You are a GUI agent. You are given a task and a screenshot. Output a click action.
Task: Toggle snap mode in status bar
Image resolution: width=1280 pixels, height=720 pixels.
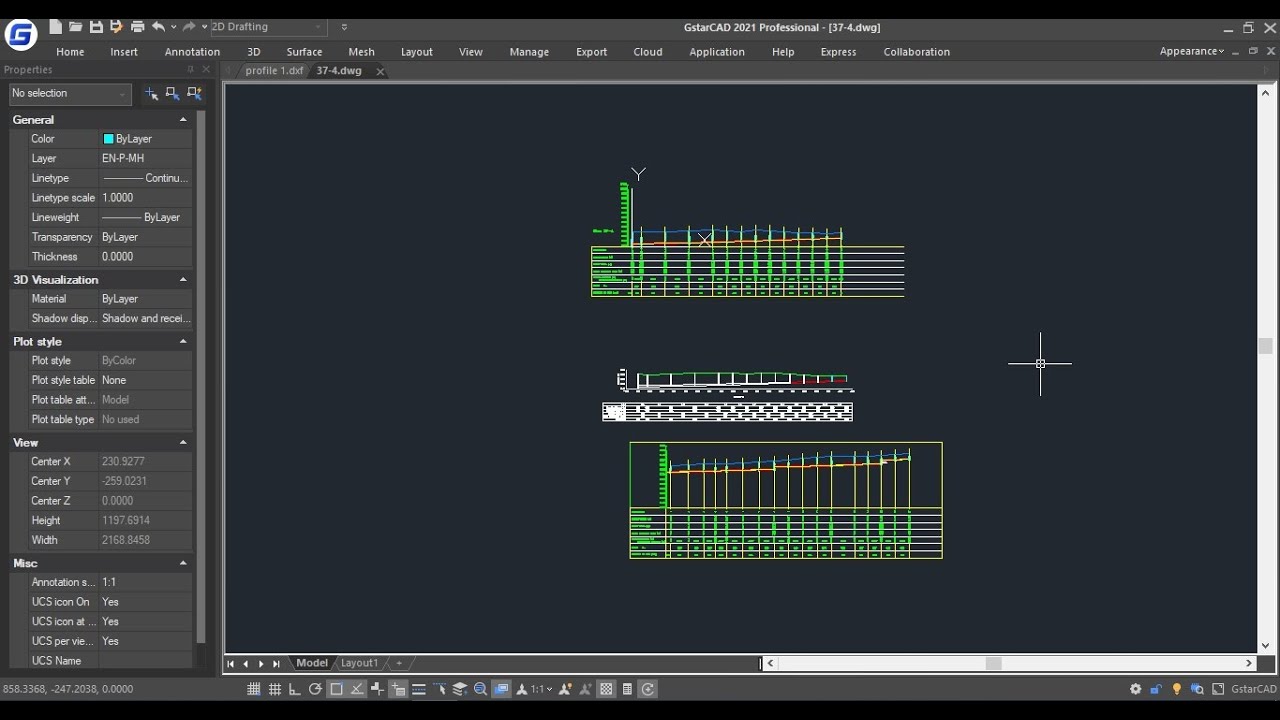(x=254, y=689)
